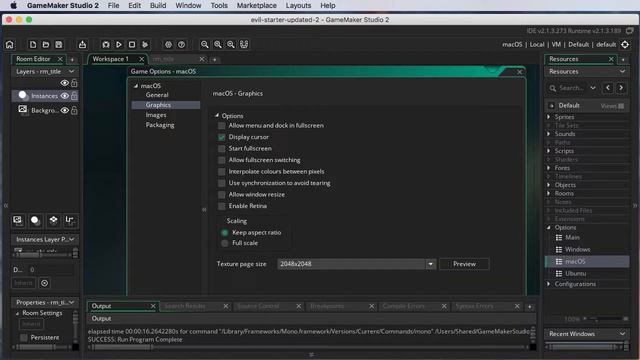Open the Recent Windows dropdown
Image resolution: width=640 pixels, height=360 pixels.
[622, 334]
